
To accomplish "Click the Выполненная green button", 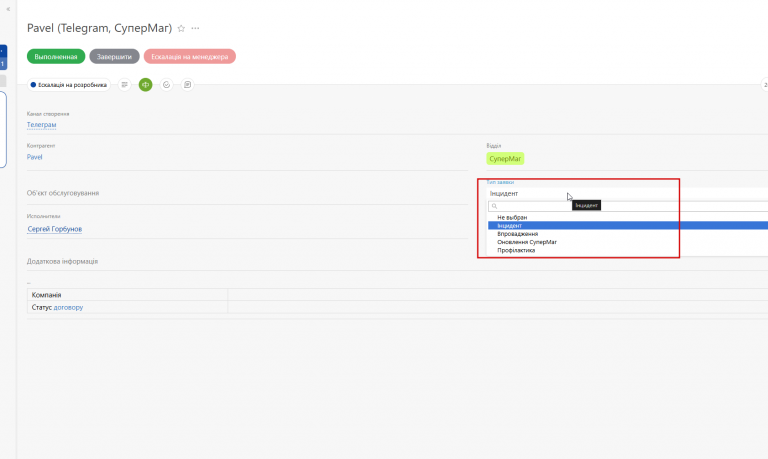I will (x=56, y=57).
